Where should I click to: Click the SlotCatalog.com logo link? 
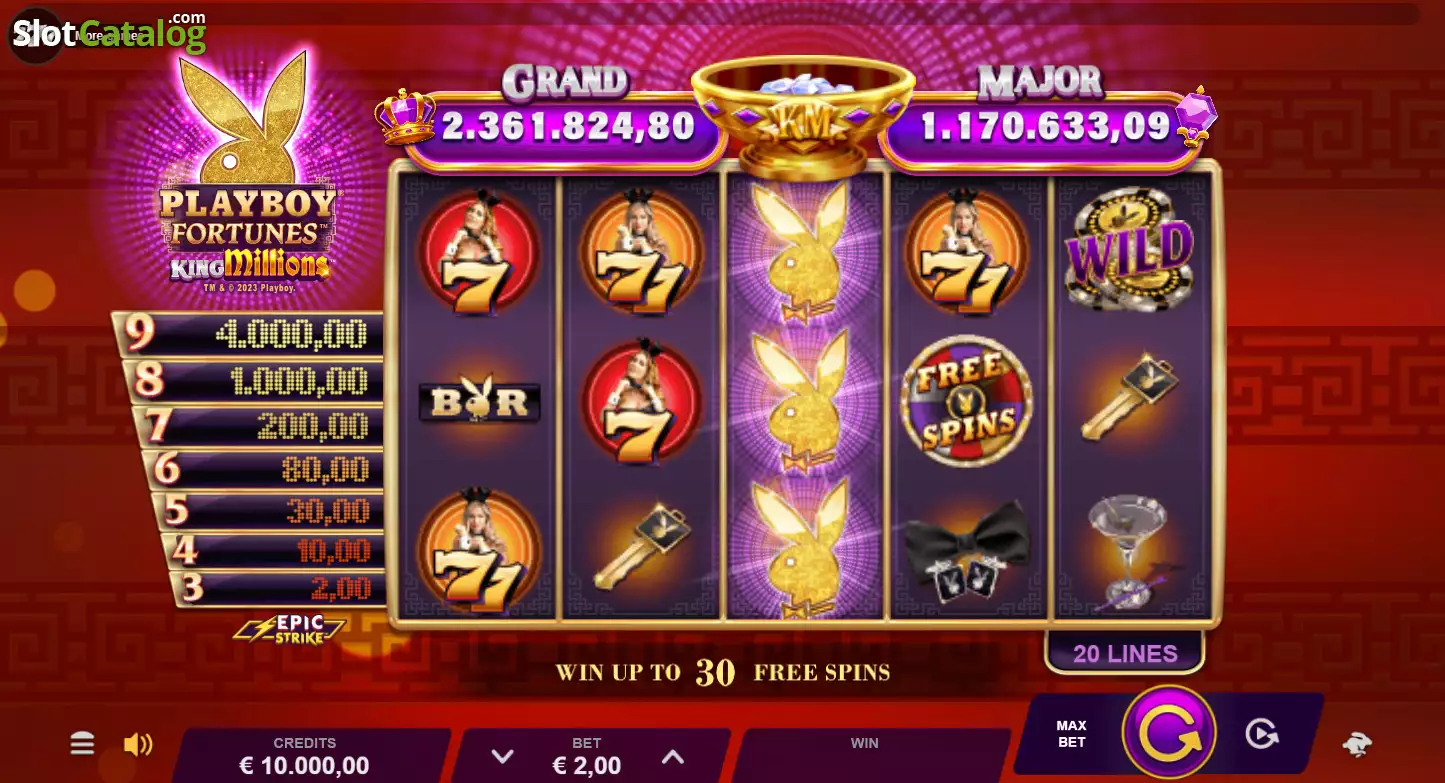point(108,33)
